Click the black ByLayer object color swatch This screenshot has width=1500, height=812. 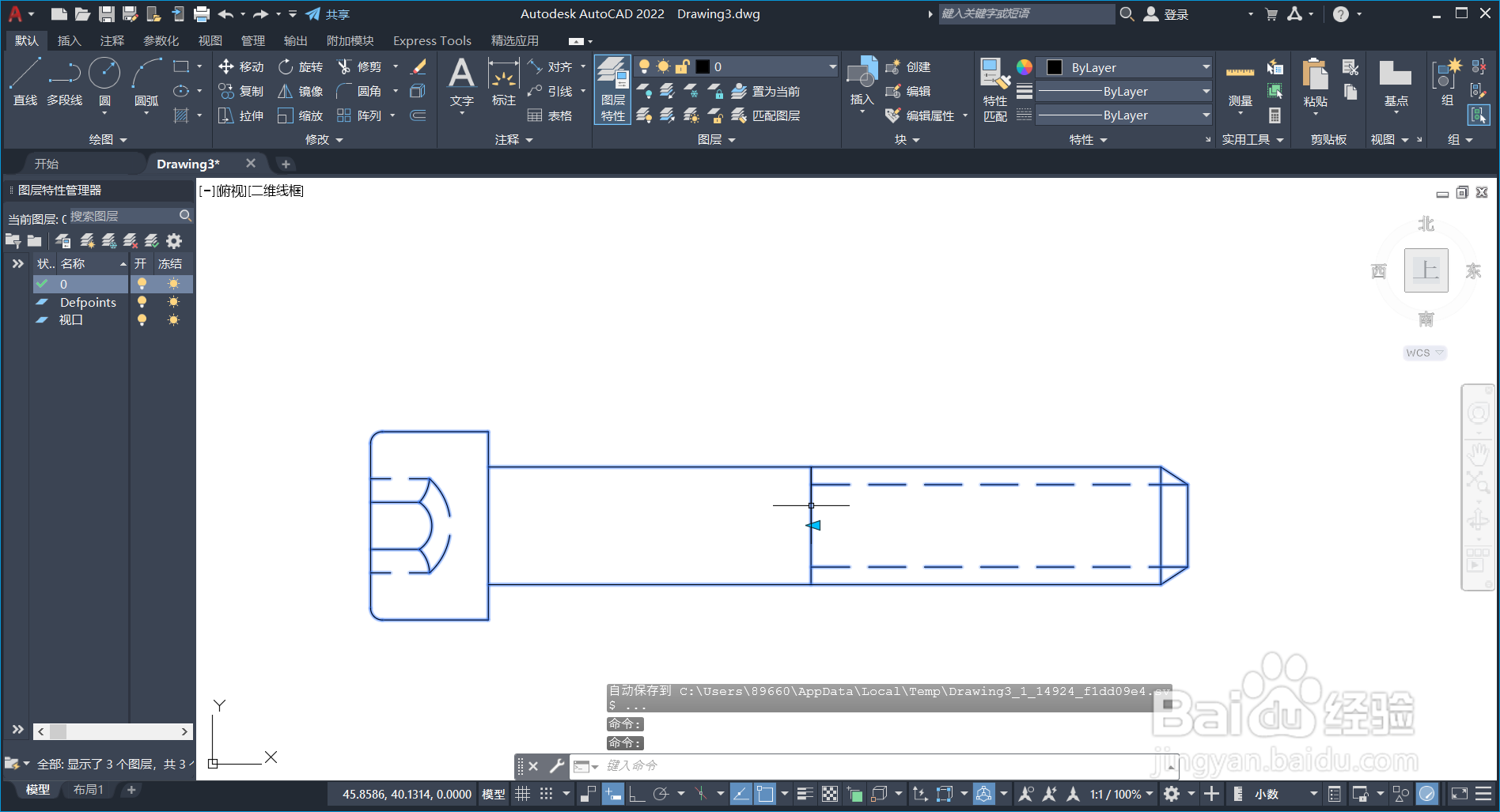click(1055, 68)
